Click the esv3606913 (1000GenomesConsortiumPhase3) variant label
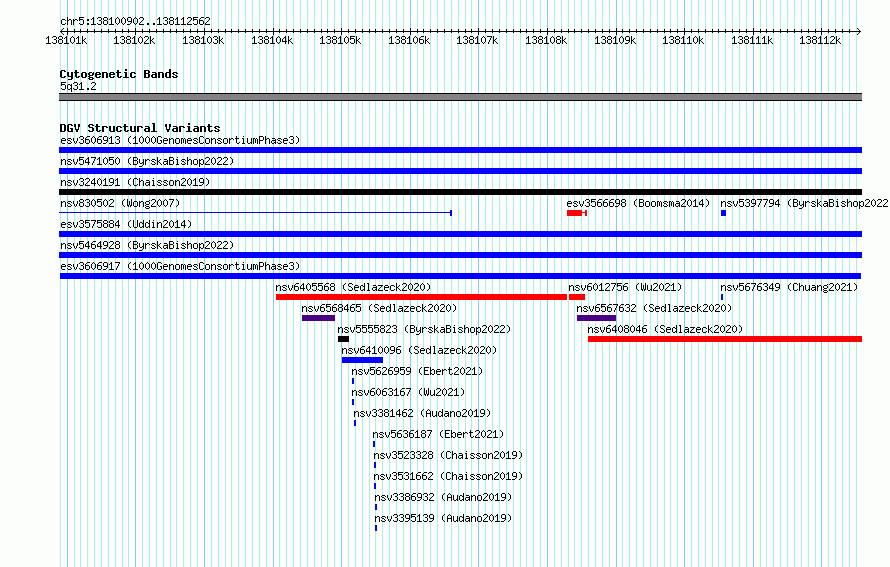The image size is (890, 567). point(180,140)
